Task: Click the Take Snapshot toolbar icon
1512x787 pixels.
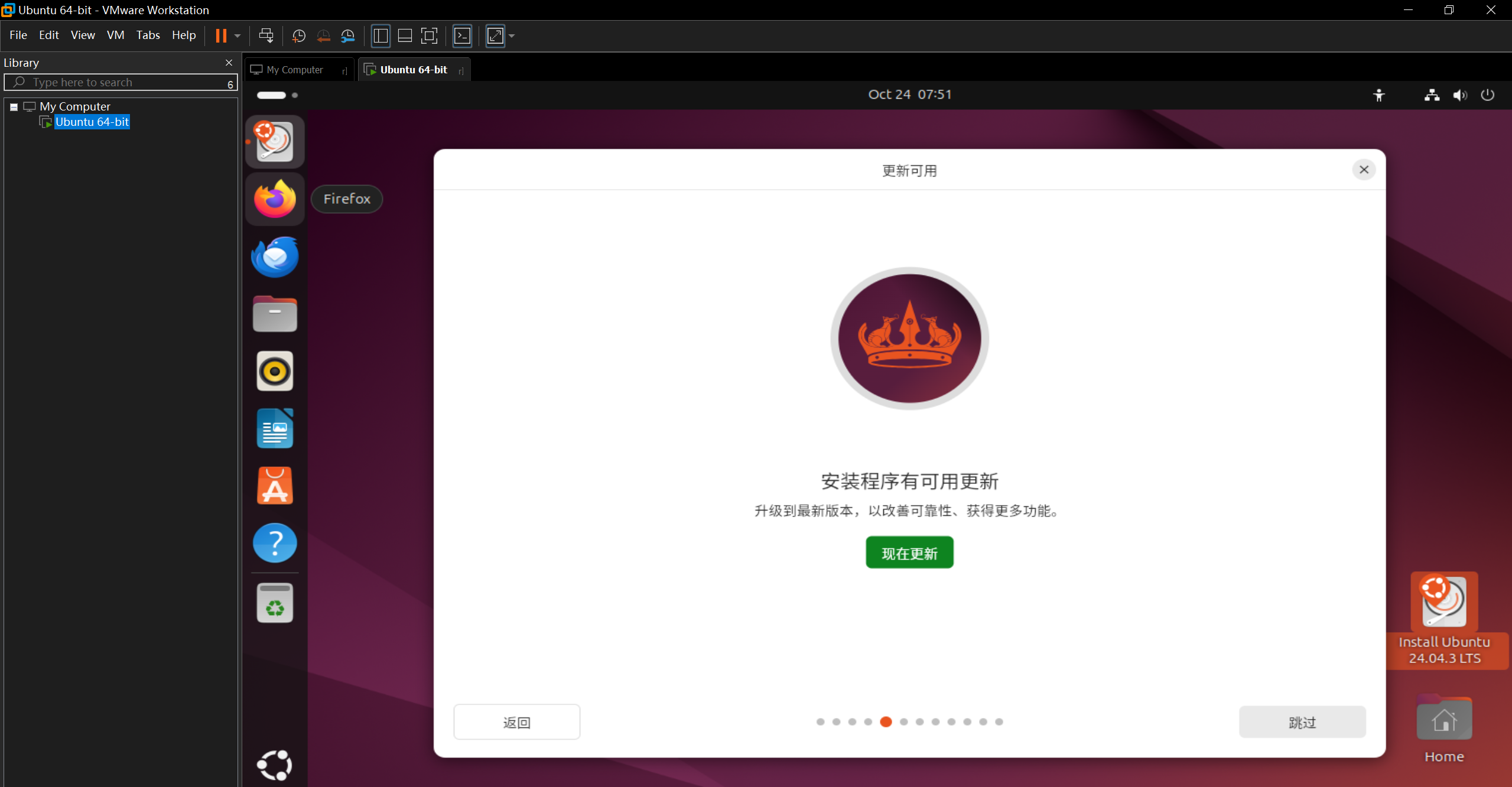Action: [x=299, y=36]
